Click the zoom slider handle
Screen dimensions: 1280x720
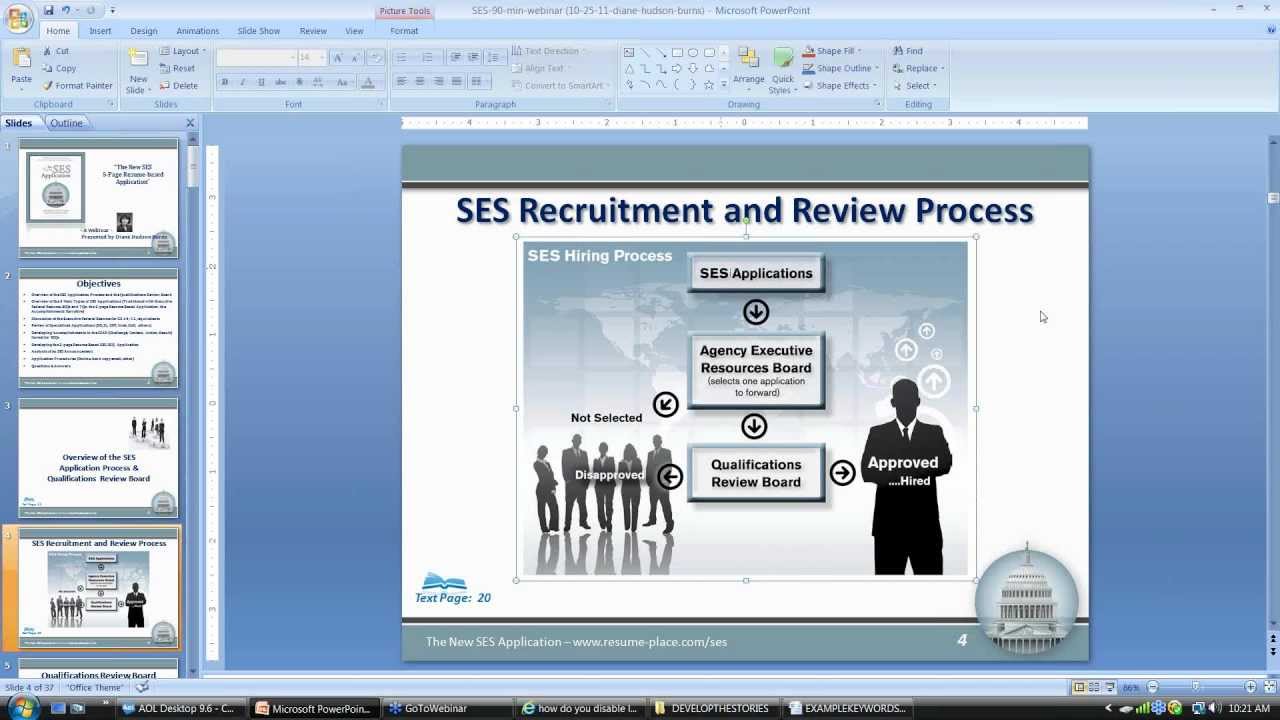[1196, 687]
